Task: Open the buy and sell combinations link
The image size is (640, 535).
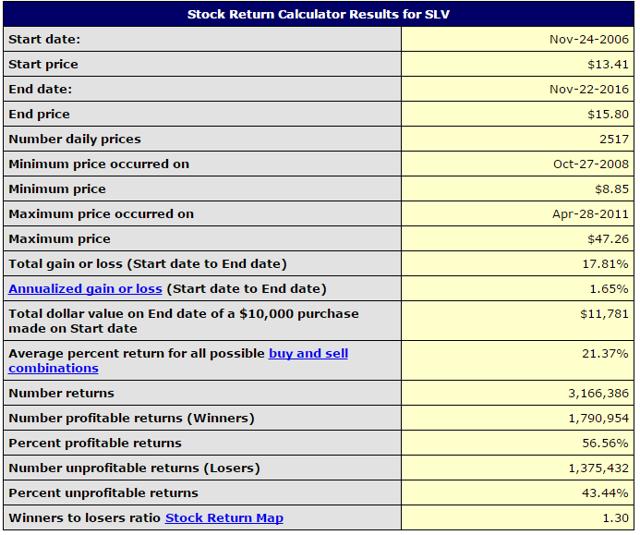Action: tap(308, 353)
